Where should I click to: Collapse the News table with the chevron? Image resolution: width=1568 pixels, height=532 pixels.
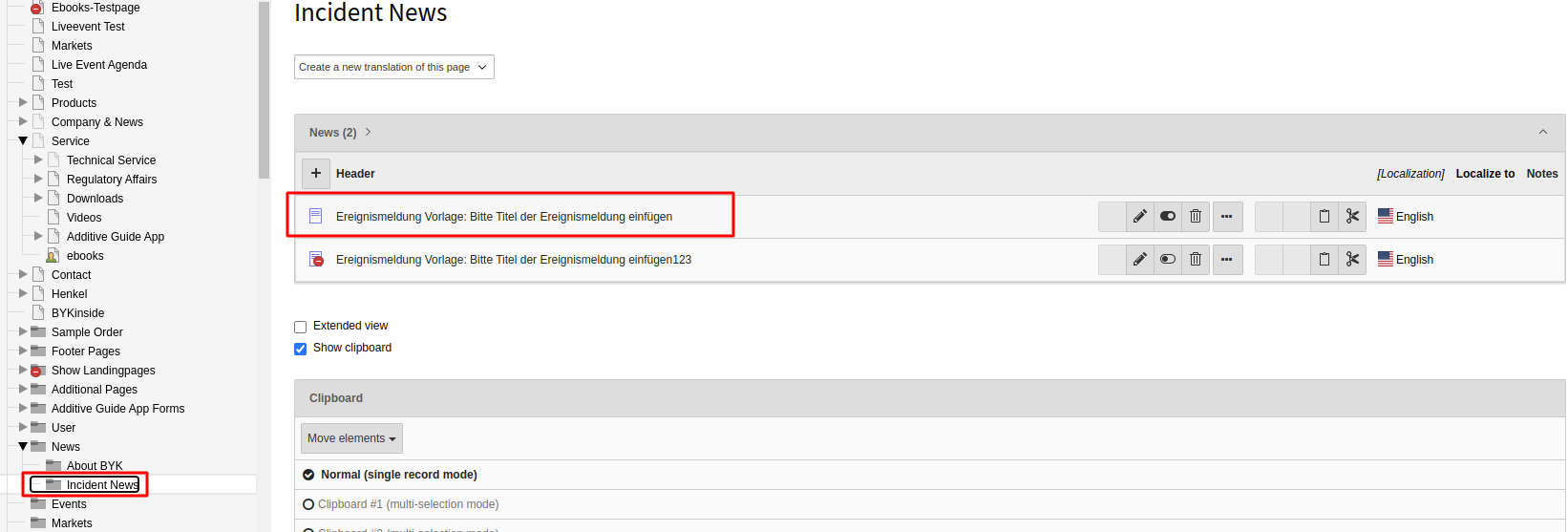point(1543,132)
